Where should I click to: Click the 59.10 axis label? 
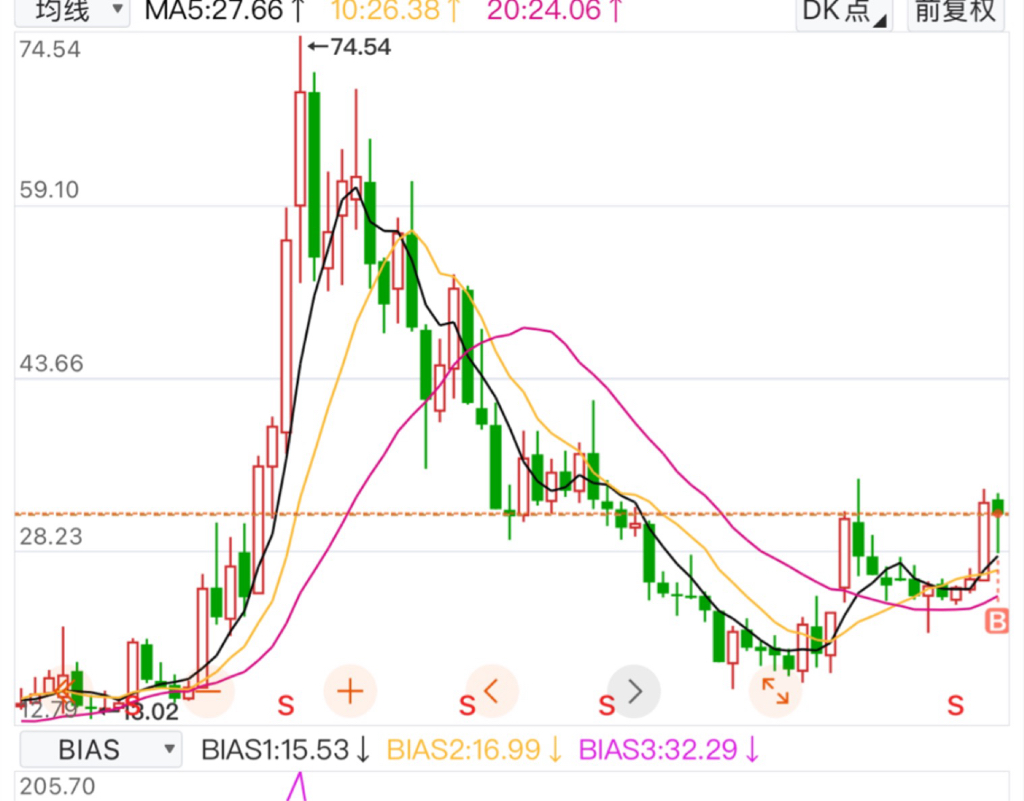point(49,190)
